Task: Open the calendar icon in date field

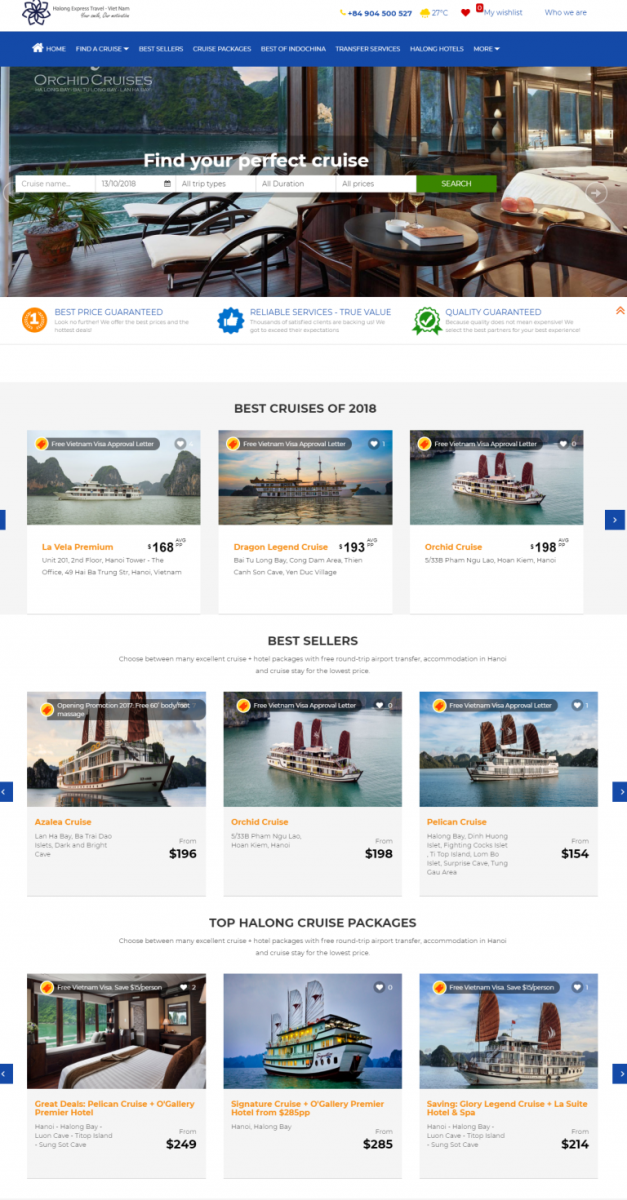Action: coord(166,184)
